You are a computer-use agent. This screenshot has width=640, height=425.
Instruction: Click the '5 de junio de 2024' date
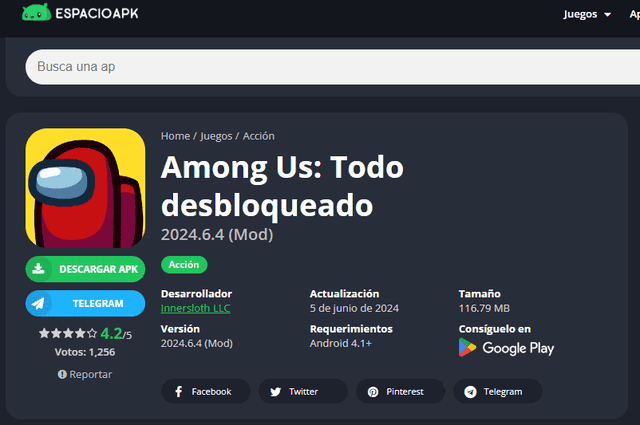[354, 308]
